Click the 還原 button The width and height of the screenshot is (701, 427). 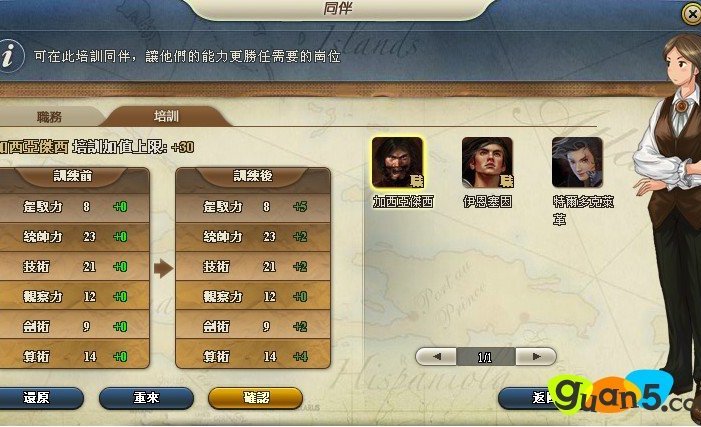coord(38,398)
